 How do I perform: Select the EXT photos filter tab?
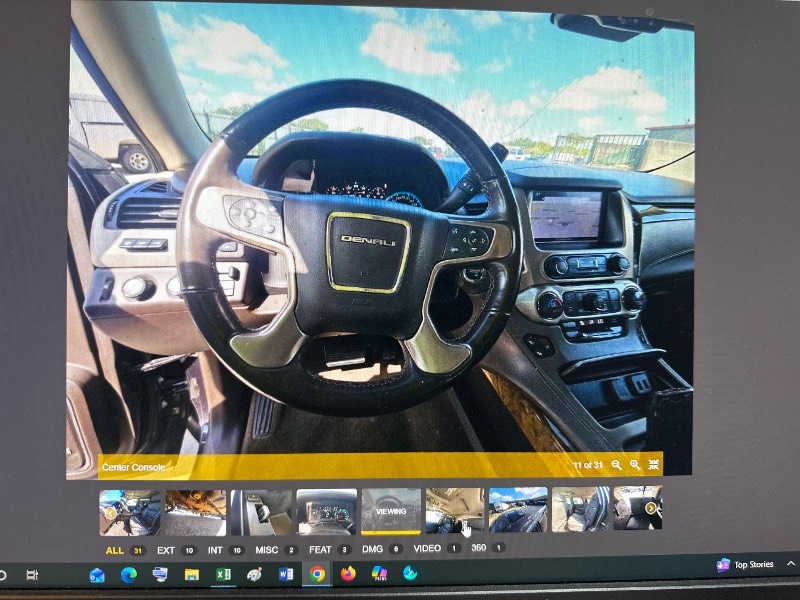pos(177,551)
